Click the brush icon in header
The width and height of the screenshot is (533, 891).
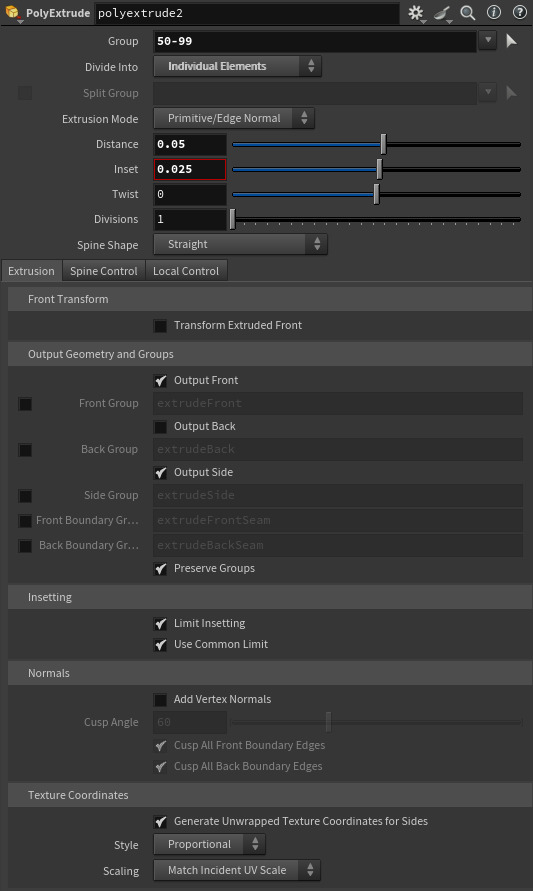click(x=442, y=13)
